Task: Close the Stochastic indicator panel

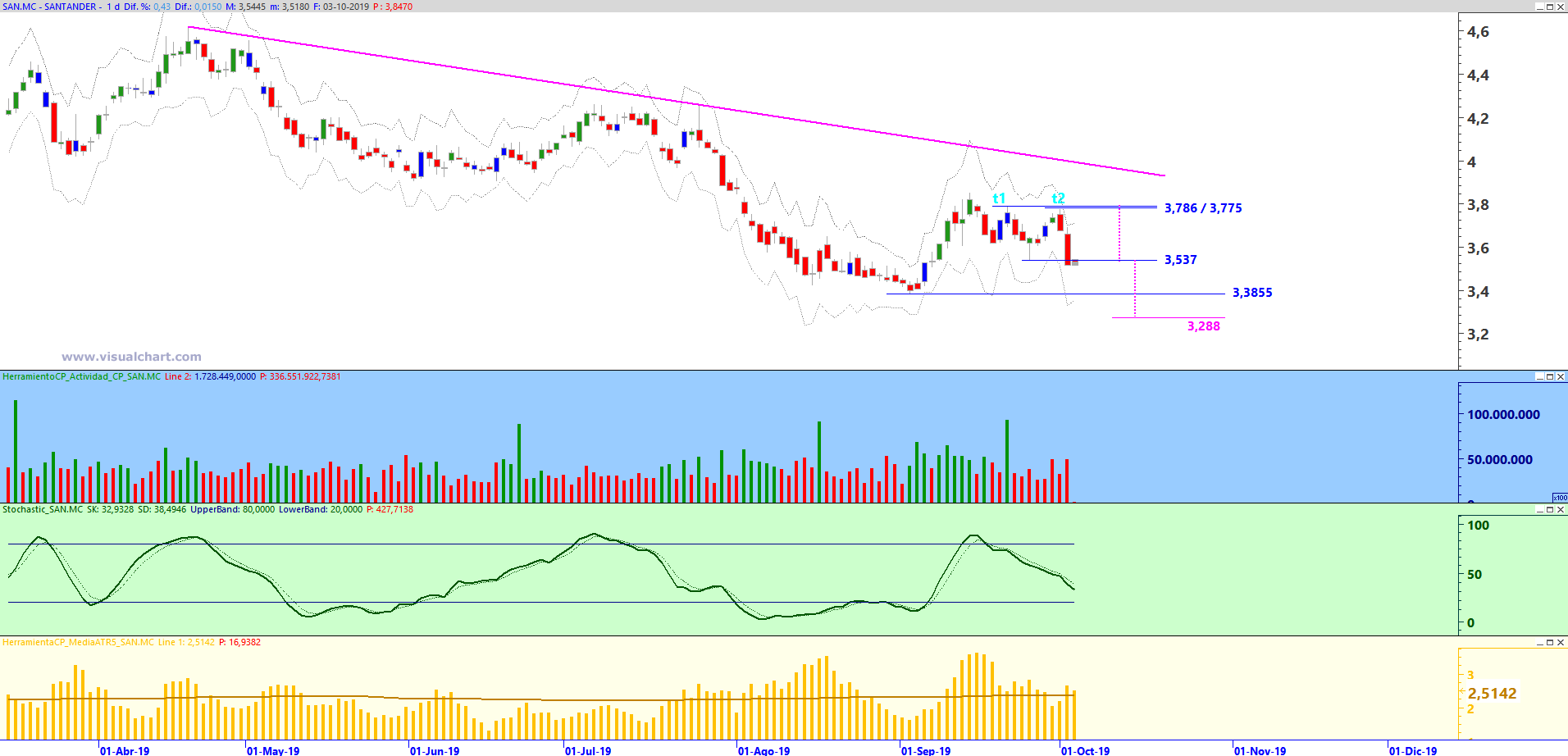Action: pyautogui.click(x=1561, y=509)
